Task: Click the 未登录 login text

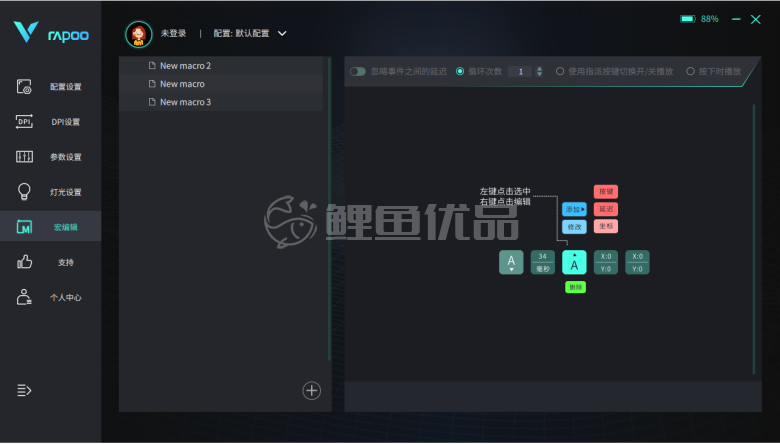Action: coord(173,33)
